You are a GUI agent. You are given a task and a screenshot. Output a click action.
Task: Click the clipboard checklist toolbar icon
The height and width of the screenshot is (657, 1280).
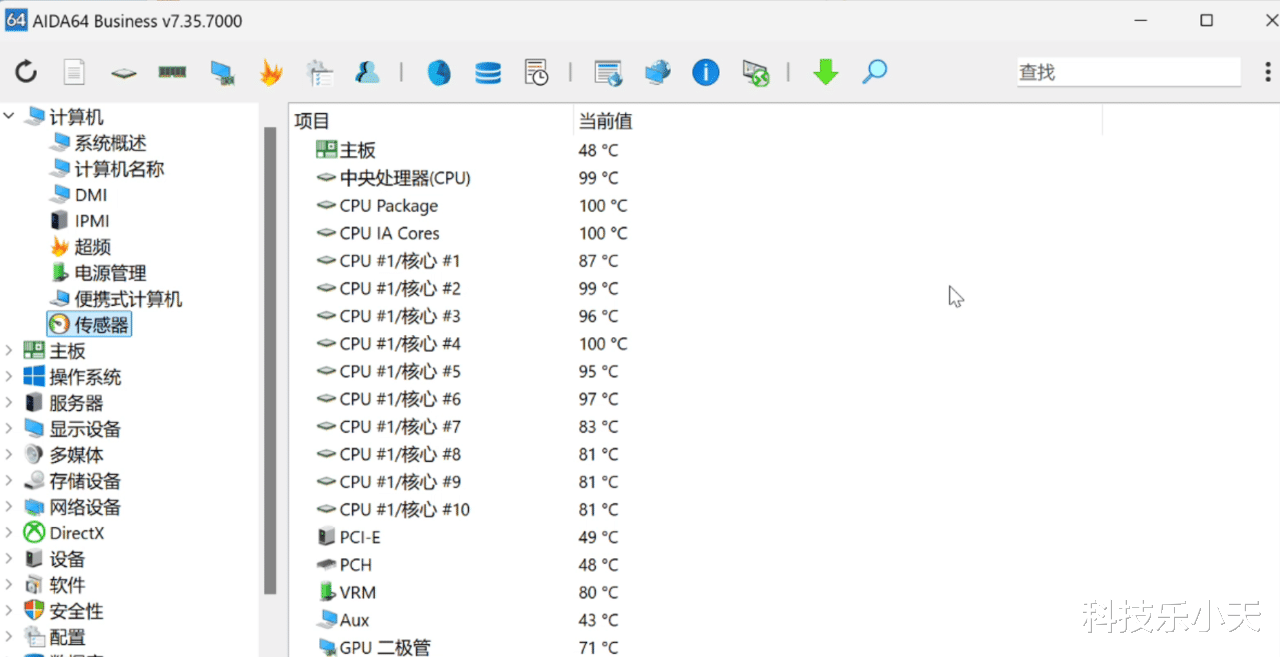click(319, 72)
